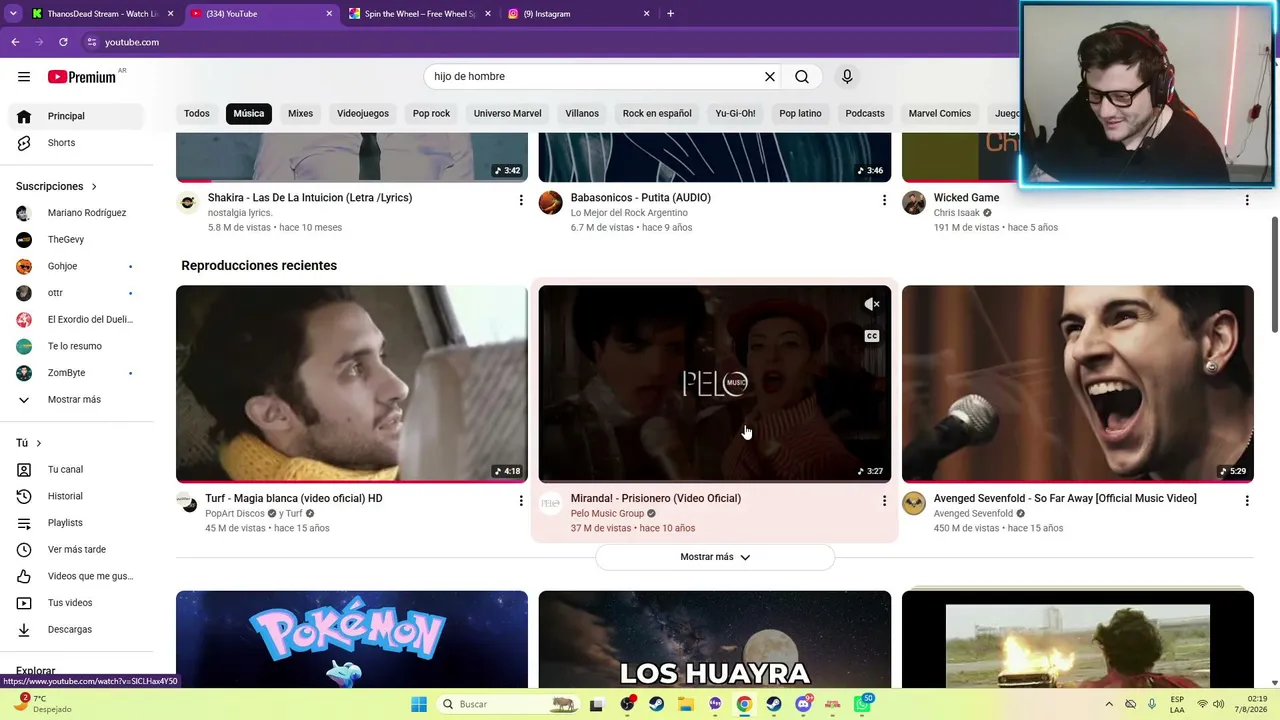Play the Turf Magia blanca thumbnail
The image size is (1280, 720).
pos(352,384)
